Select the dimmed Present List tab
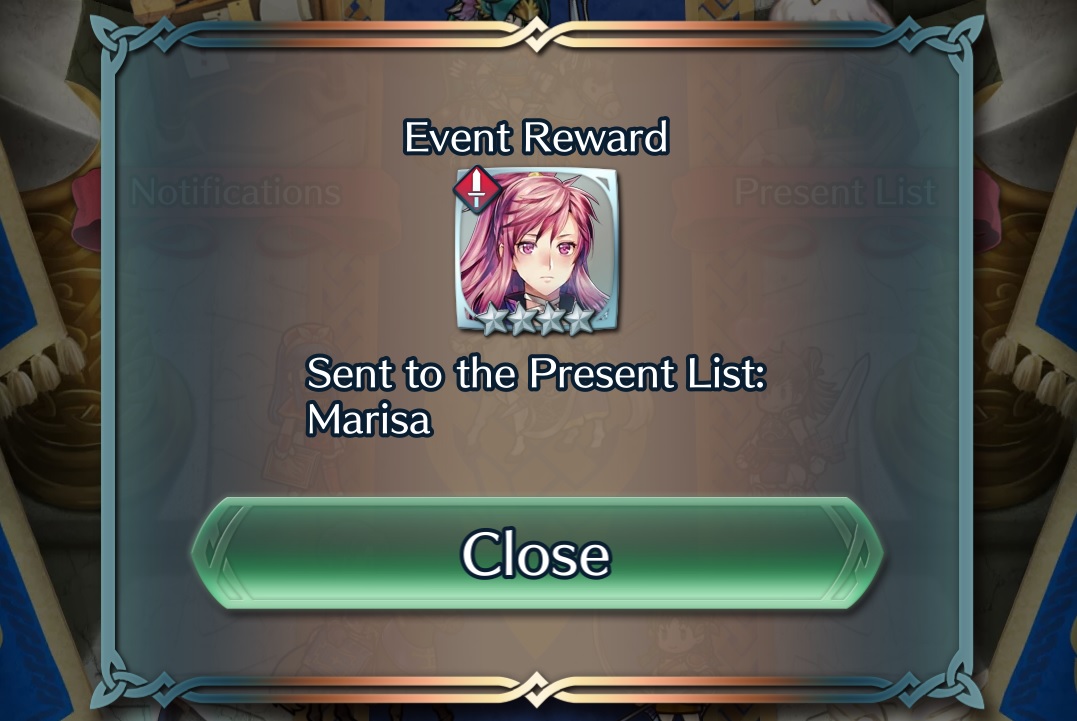 835,192
